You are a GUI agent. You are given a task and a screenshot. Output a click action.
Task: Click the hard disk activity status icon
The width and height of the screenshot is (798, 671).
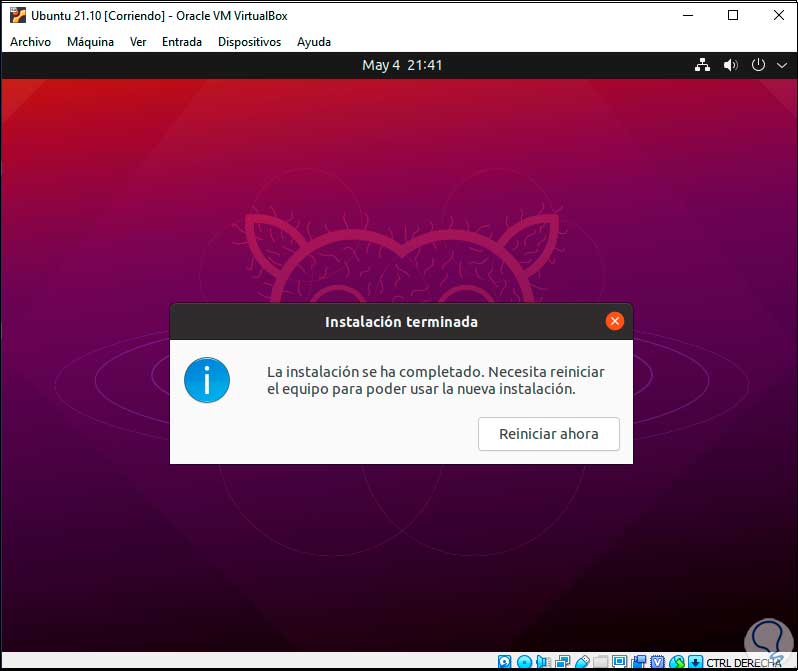coord(504,661)
